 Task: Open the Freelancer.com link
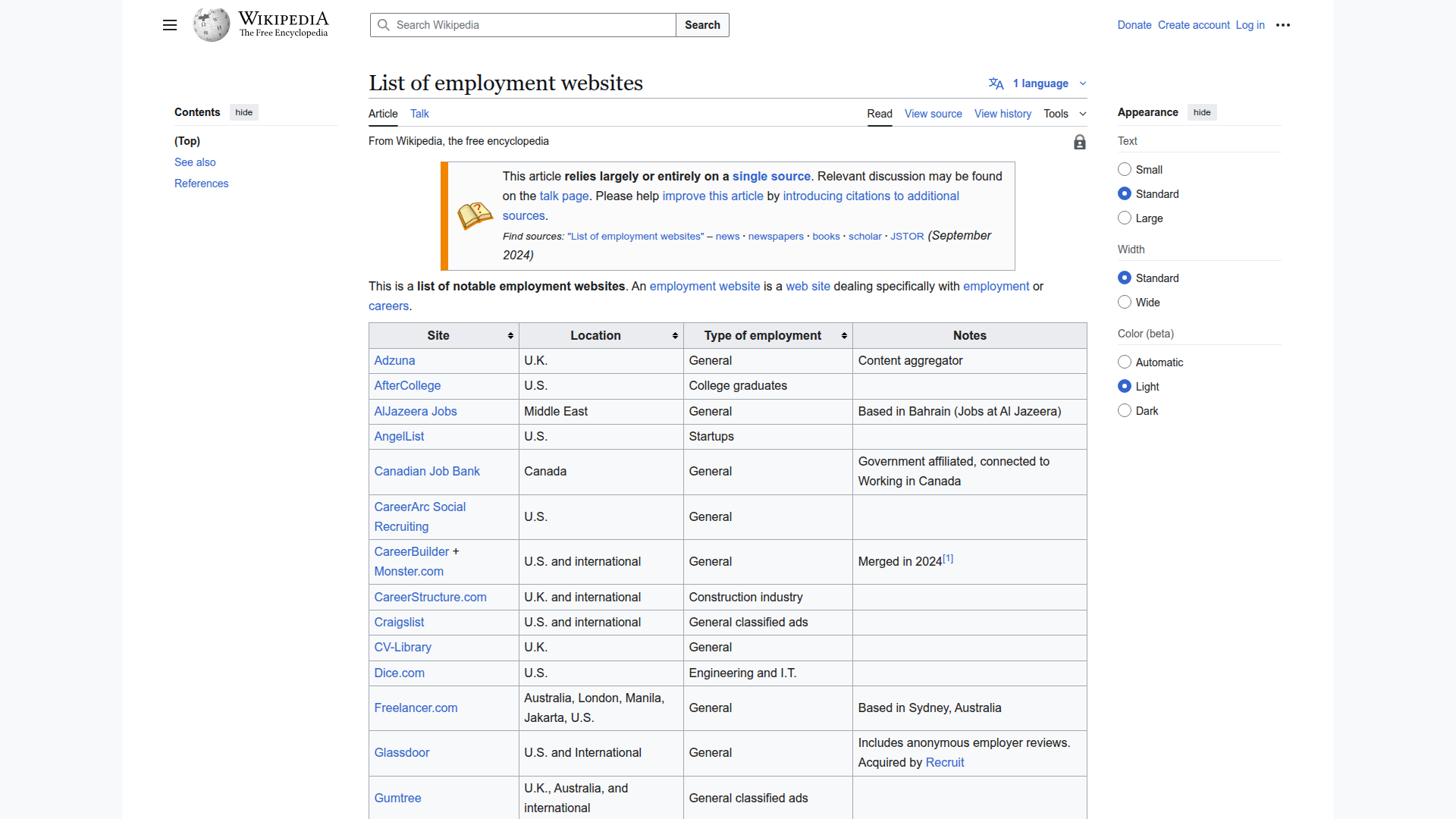tap(416, 708)
